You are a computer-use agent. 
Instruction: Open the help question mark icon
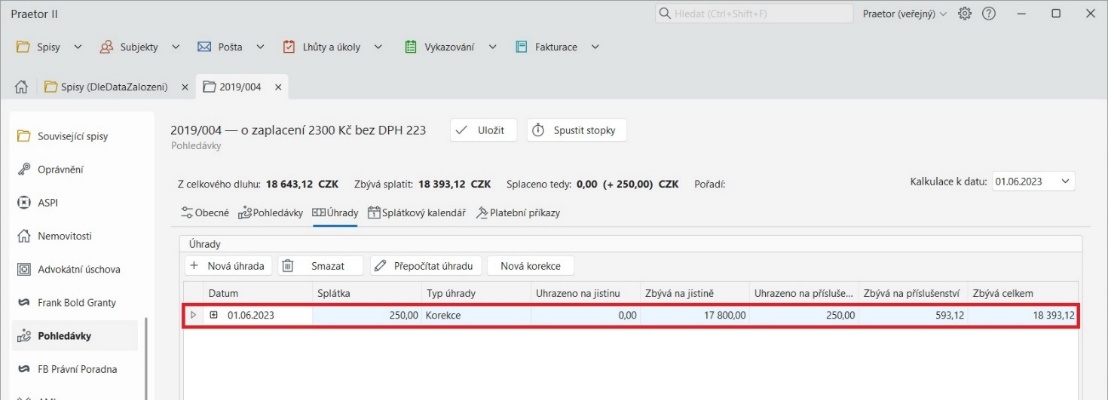tap(989, 13)
